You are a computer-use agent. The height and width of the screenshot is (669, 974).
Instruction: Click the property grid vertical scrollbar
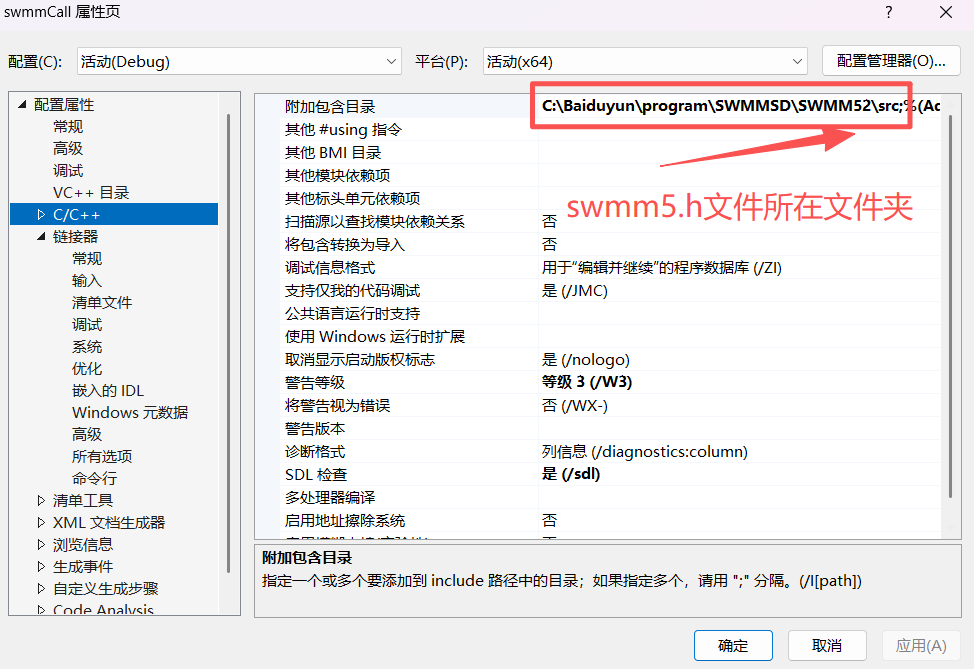(x=950, y=307)
